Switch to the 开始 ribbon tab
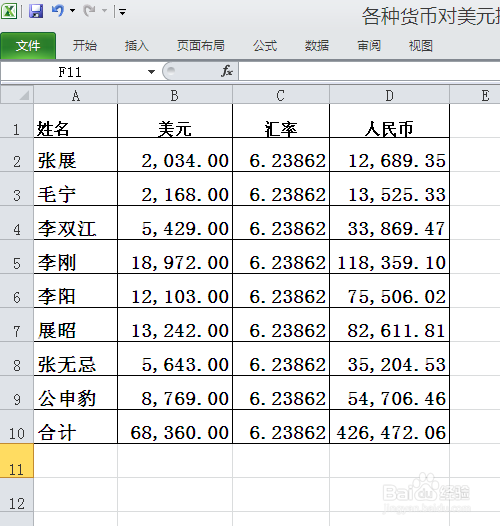 click(x=85, y=46)
